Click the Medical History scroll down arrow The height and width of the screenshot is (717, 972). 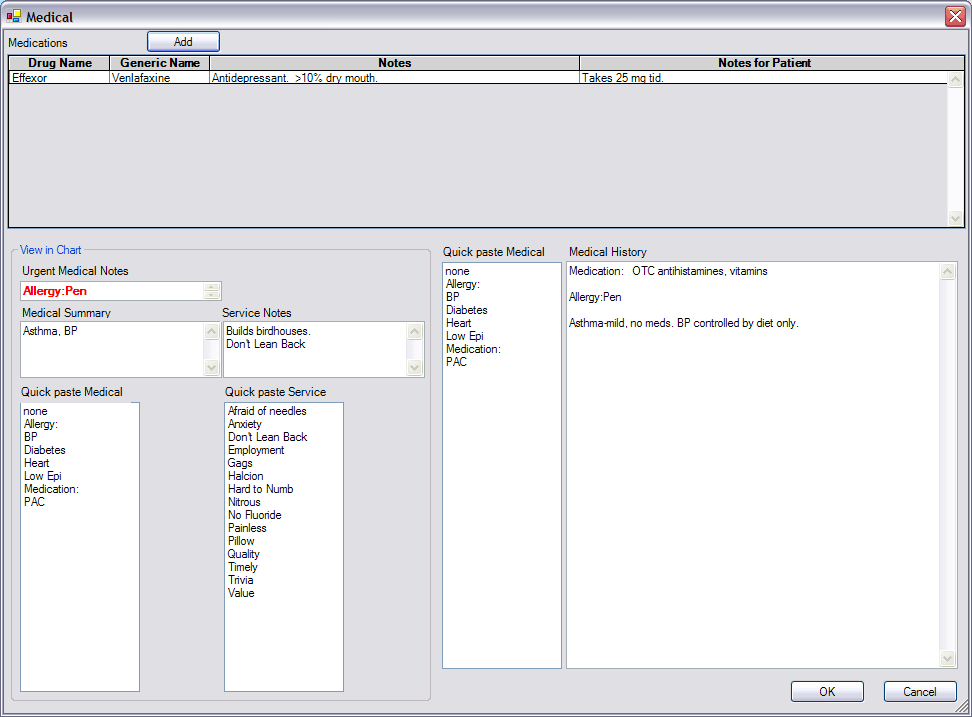[947, 658]
